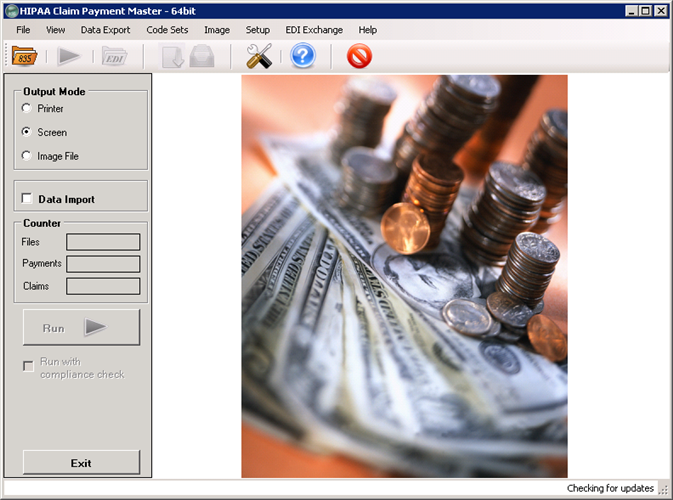Image resolution: width=673 pixels, height=500 pixels.
Task: Click the open envelope toolbar icon
Action: (202, 57)
